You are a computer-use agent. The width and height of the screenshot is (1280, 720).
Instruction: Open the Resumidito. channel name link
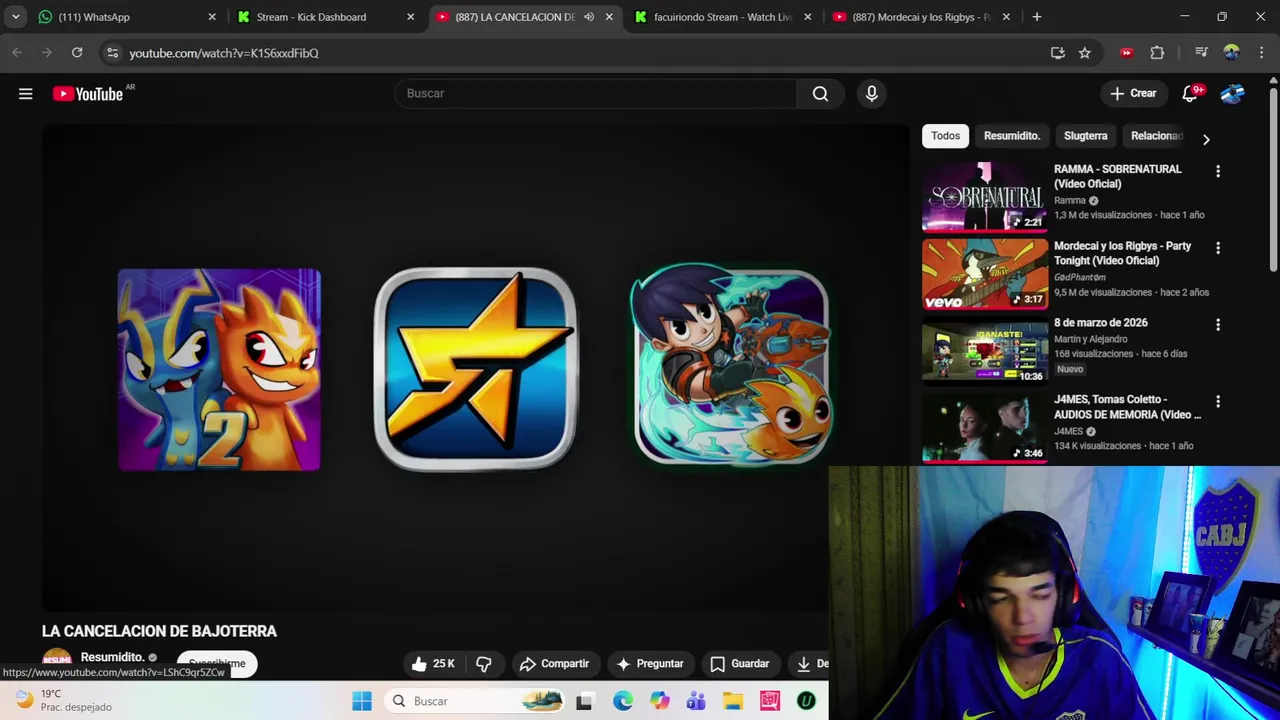click(113, 657)
